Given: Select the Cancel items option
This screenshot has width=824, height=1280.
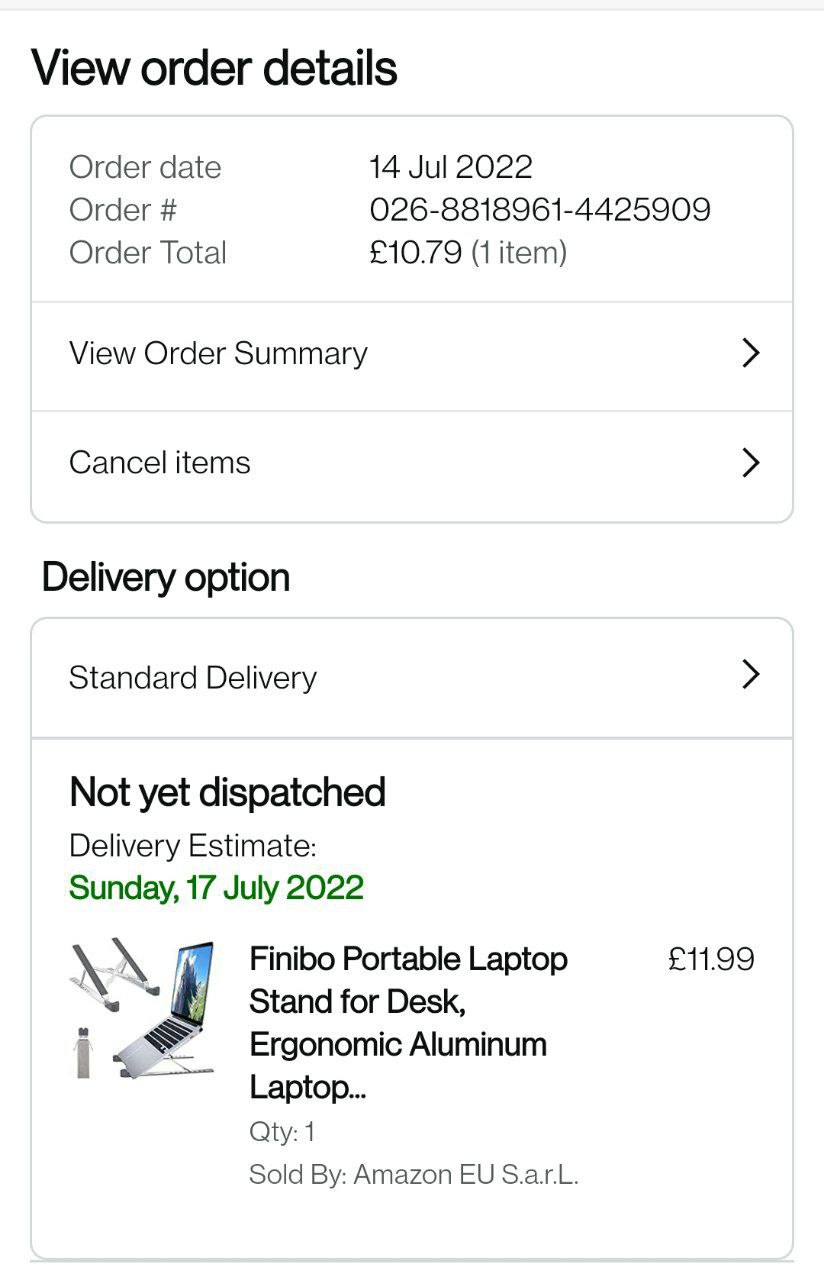Looking at the screenshot, I should click(x=160, y=463).
